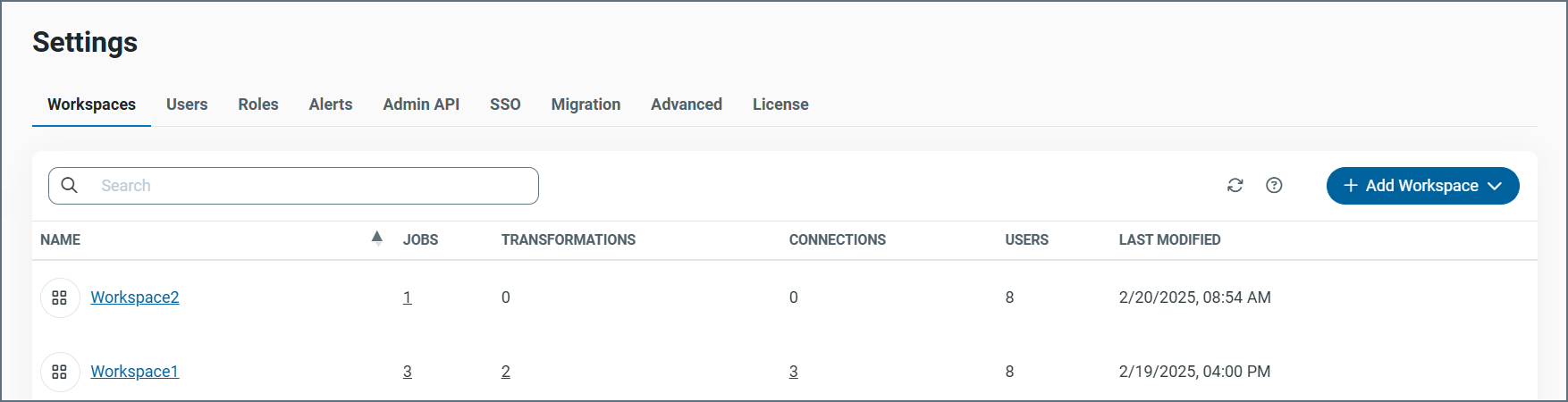
Task: Go to the Alerts tab
Action: pyautogui.click(x=331, y=105)
